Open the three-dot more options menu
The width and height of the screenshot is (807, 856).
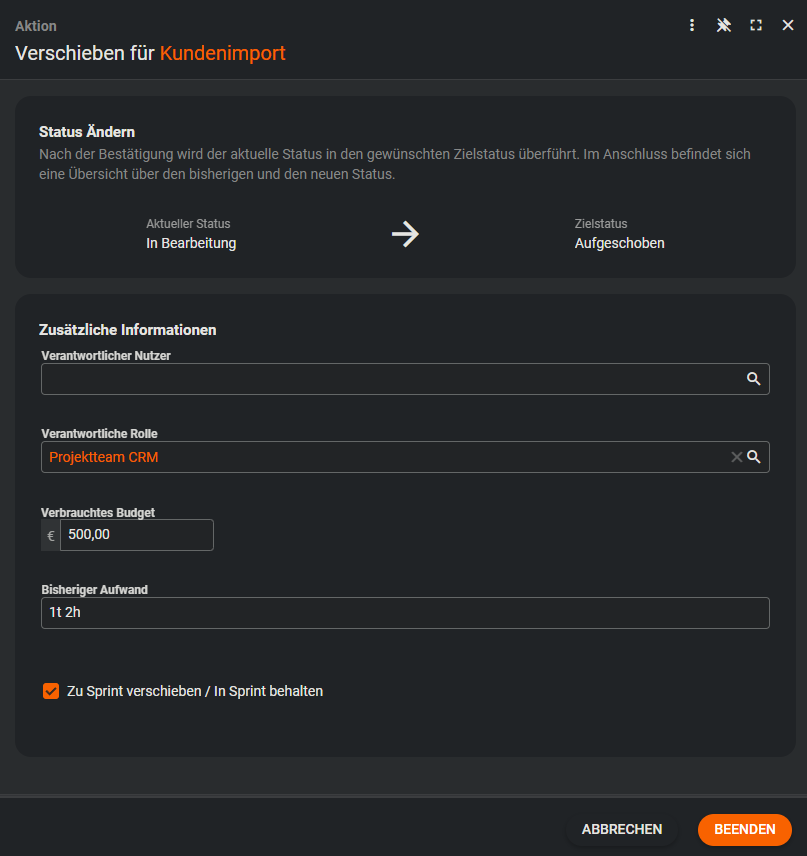pyautogui.click(x=692, y=26)
